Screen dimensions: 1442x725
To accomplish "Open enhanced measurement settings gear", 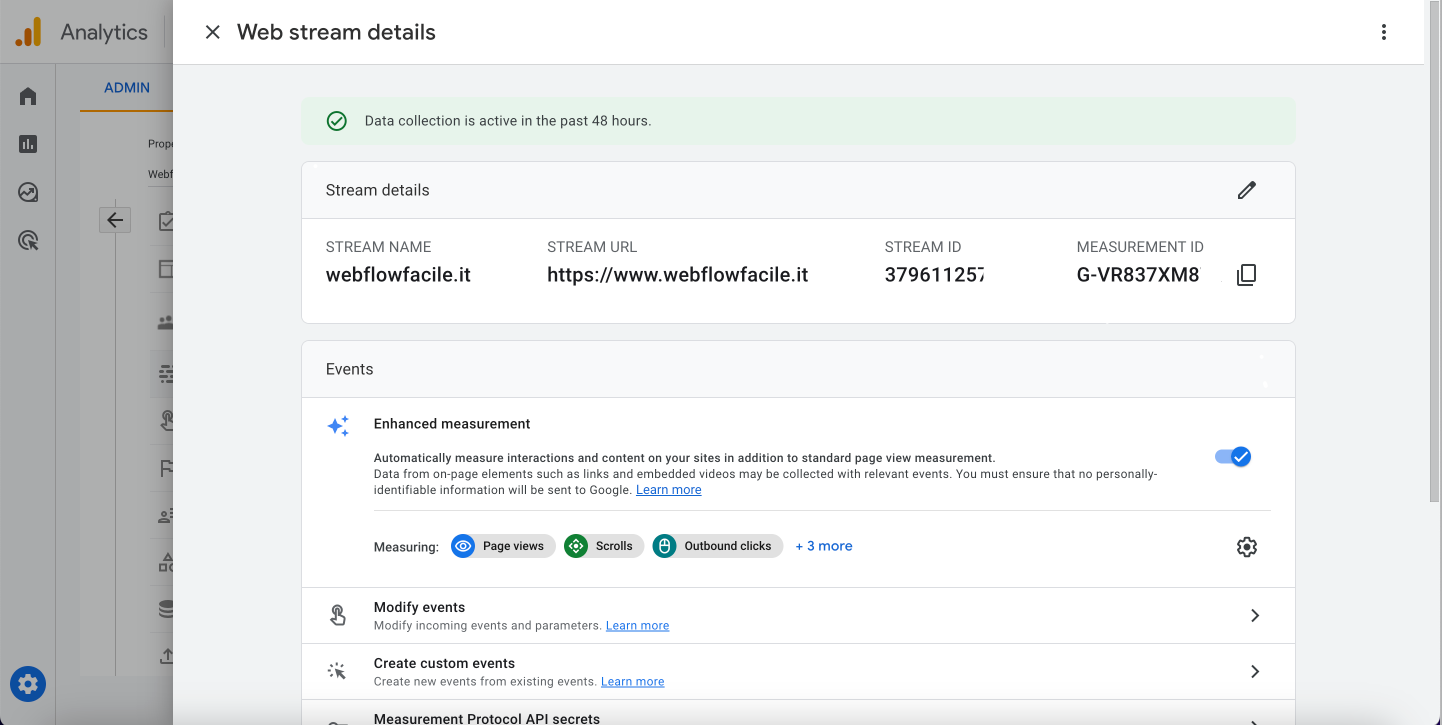I will (x=1246, y=547).
